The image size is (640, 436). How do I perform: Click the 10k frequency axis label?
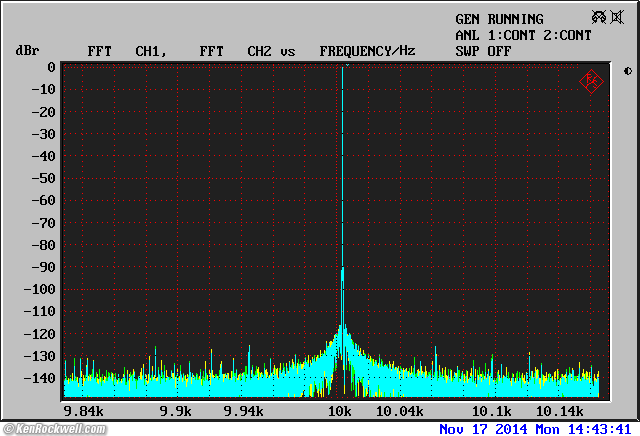340,411
